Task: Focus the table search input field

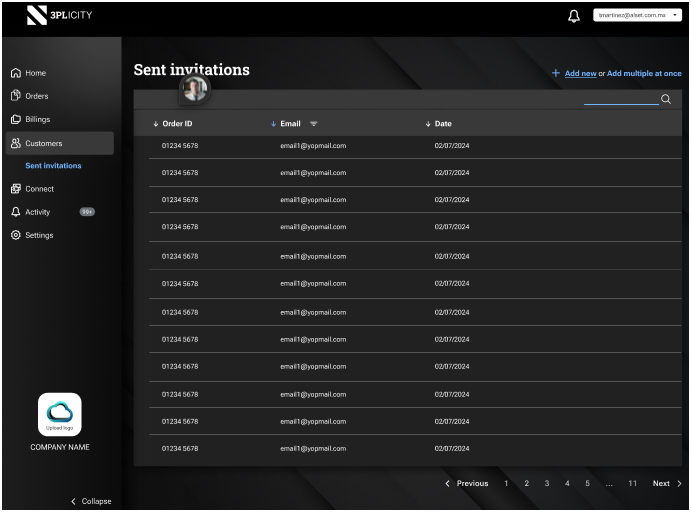Action: pos(621,99)
